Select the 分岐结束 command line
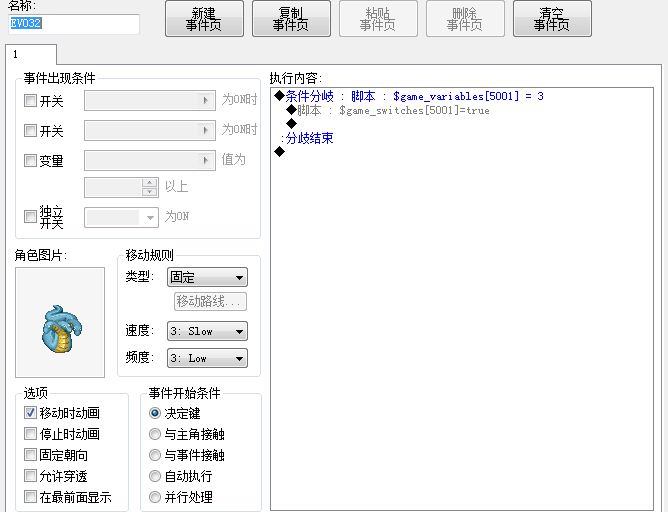This screenshot has width=668, height=512. coord(307,138)
